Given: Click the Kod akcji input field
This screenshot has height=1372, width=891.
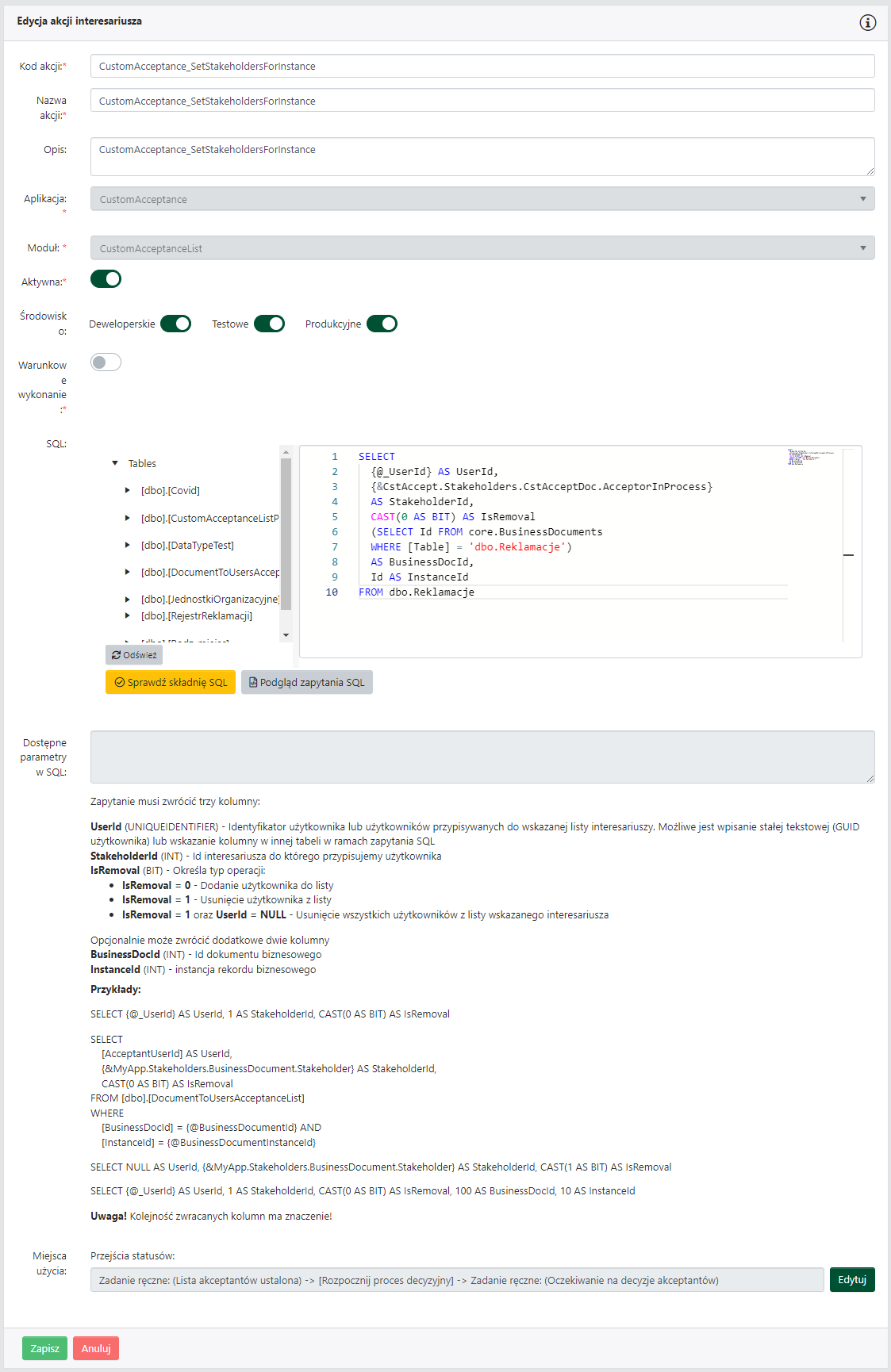Looking at the screenshot, I should pos(482,66).
